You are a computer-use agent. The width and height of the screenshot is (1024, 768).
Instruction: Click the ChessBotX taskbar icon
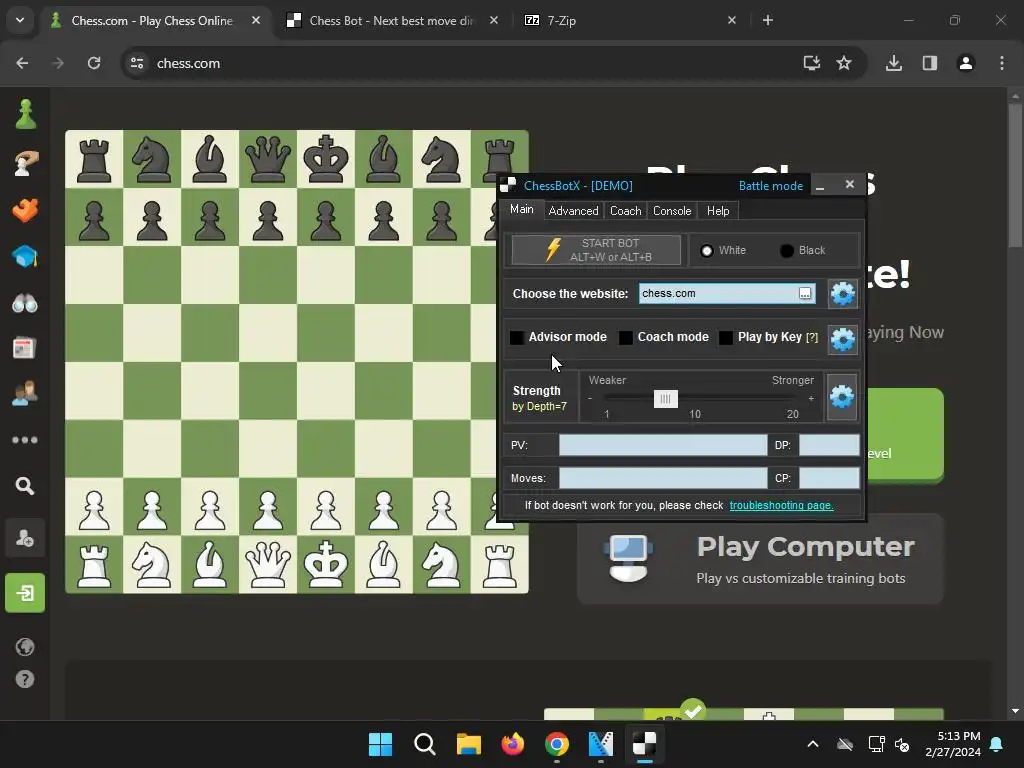[645, 744]
